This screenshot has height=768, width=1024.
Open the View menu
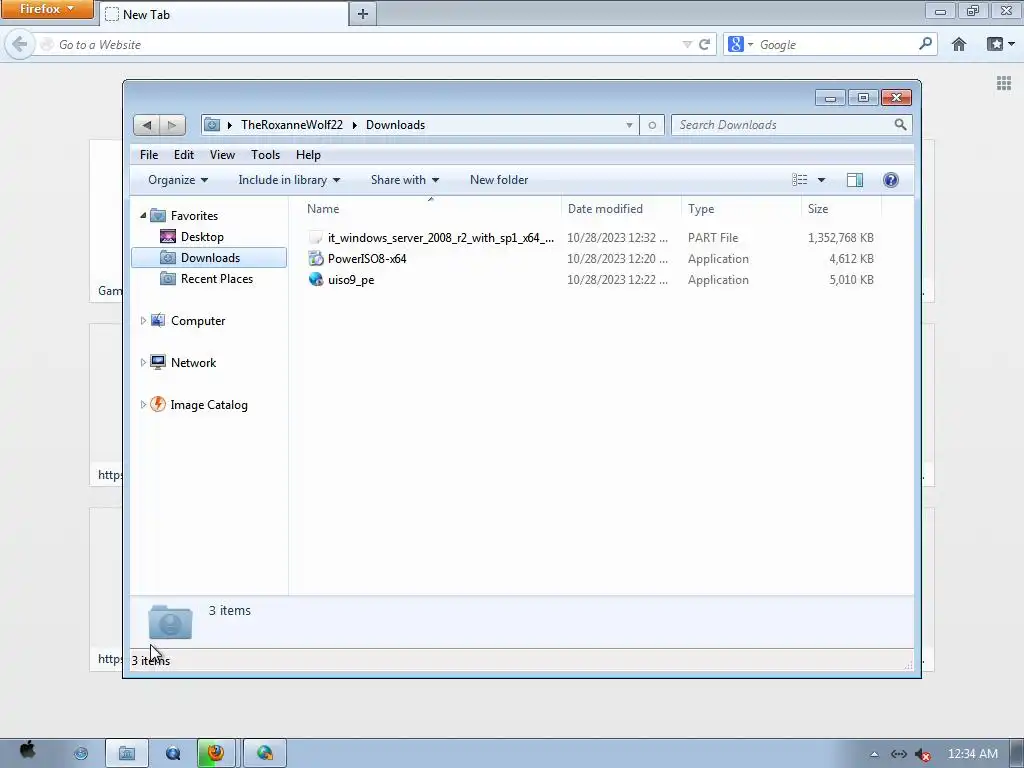222,155
